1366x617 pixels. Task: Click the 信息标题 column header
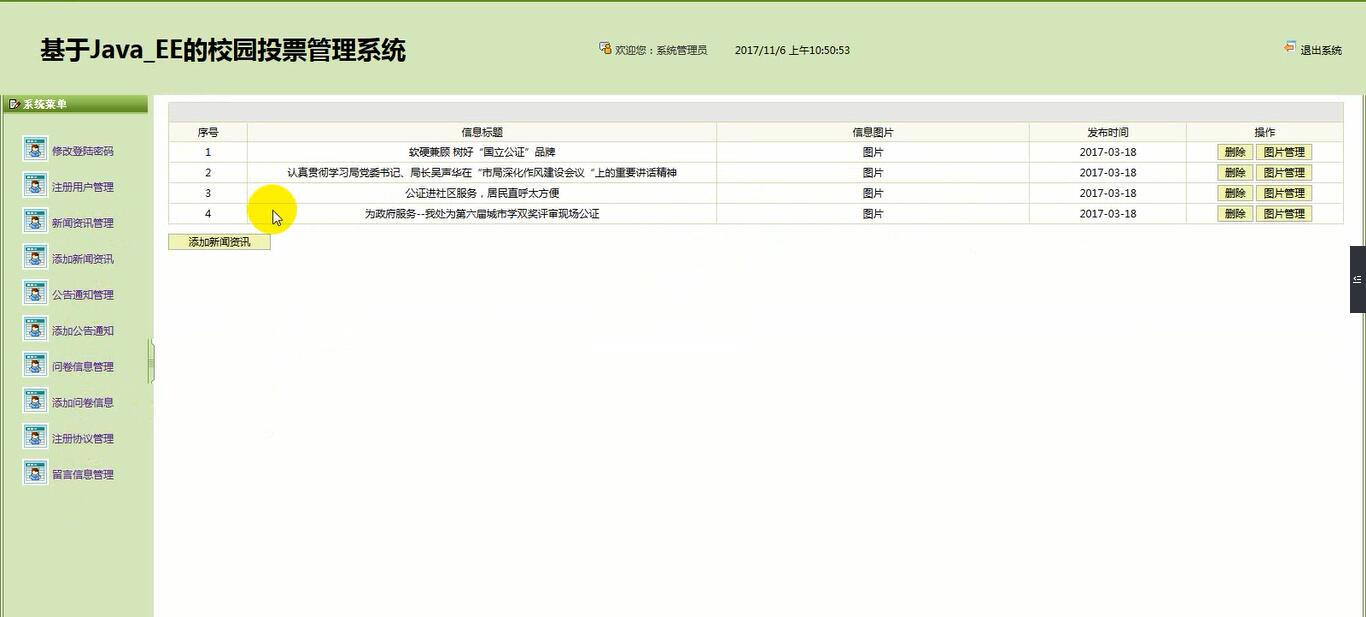[482, 132]
